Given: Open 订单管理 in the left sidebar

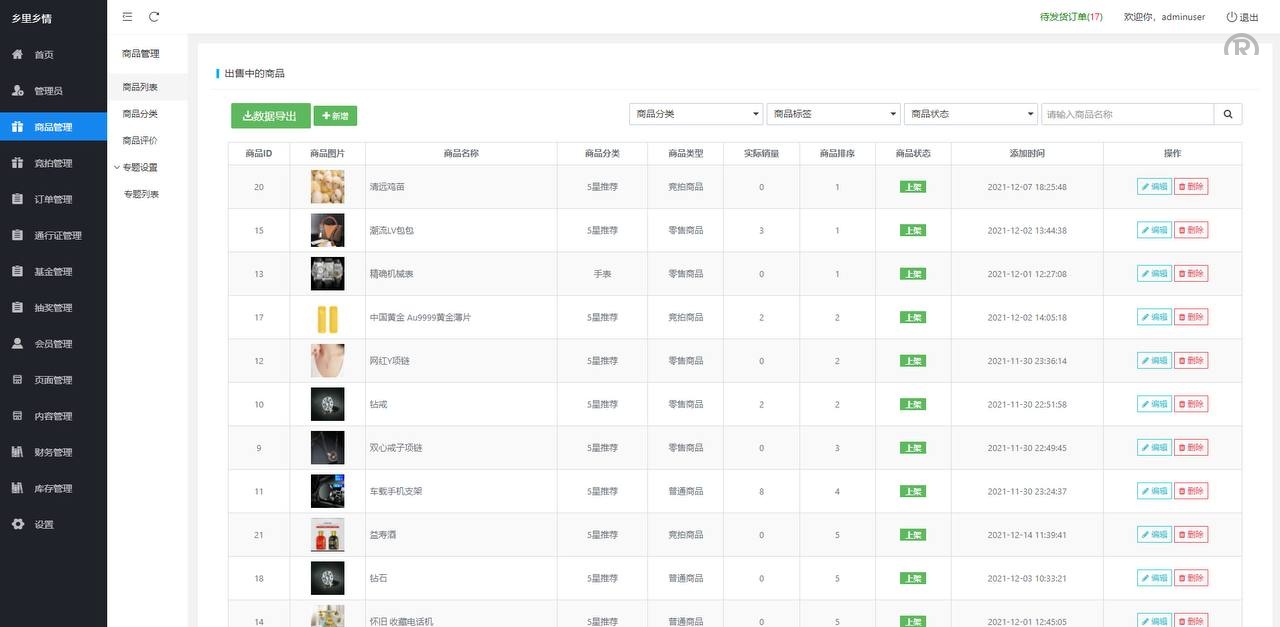Looking at the screenshot, I should 53,199.
